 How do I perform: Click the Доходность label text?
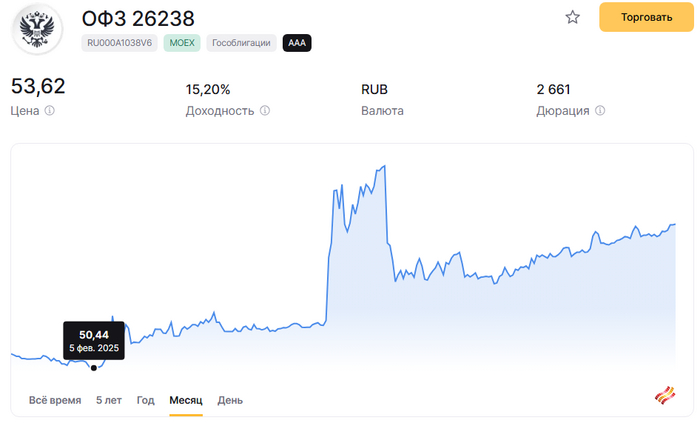(220, 111)
